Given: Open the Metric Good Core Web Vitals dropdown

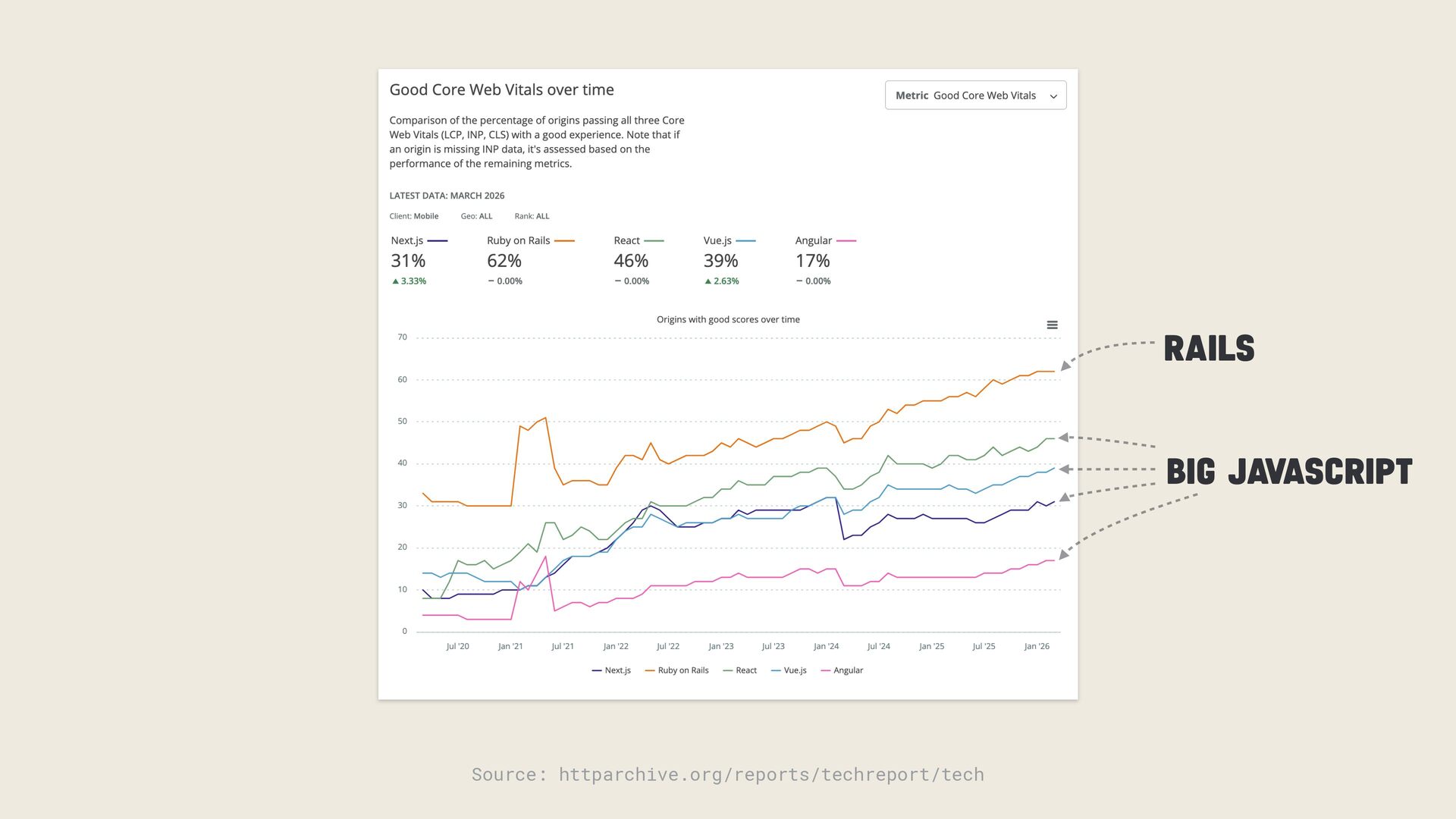Looking at the screenshot, I should (x=974, y=96).
